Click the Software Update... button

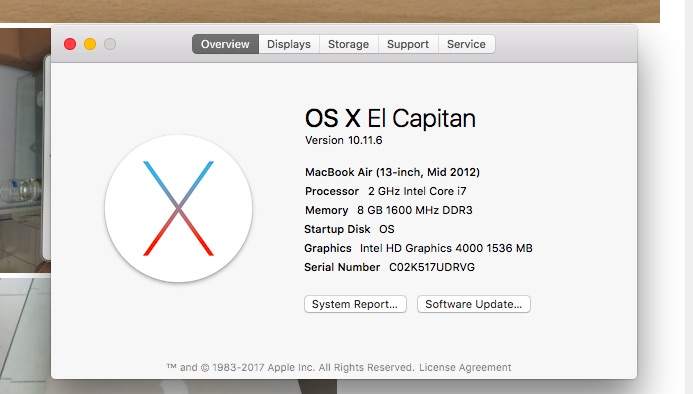pos(474,304)
